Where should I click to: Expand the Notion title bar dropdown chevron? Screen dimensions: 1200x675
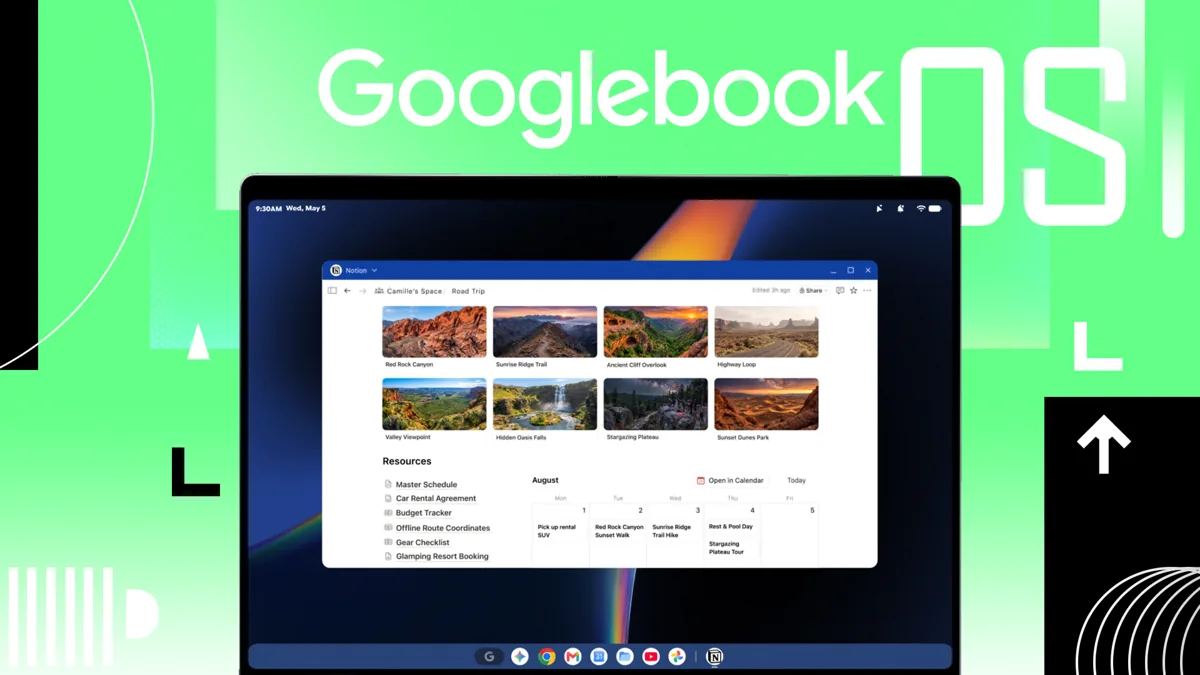pos(375,270)
